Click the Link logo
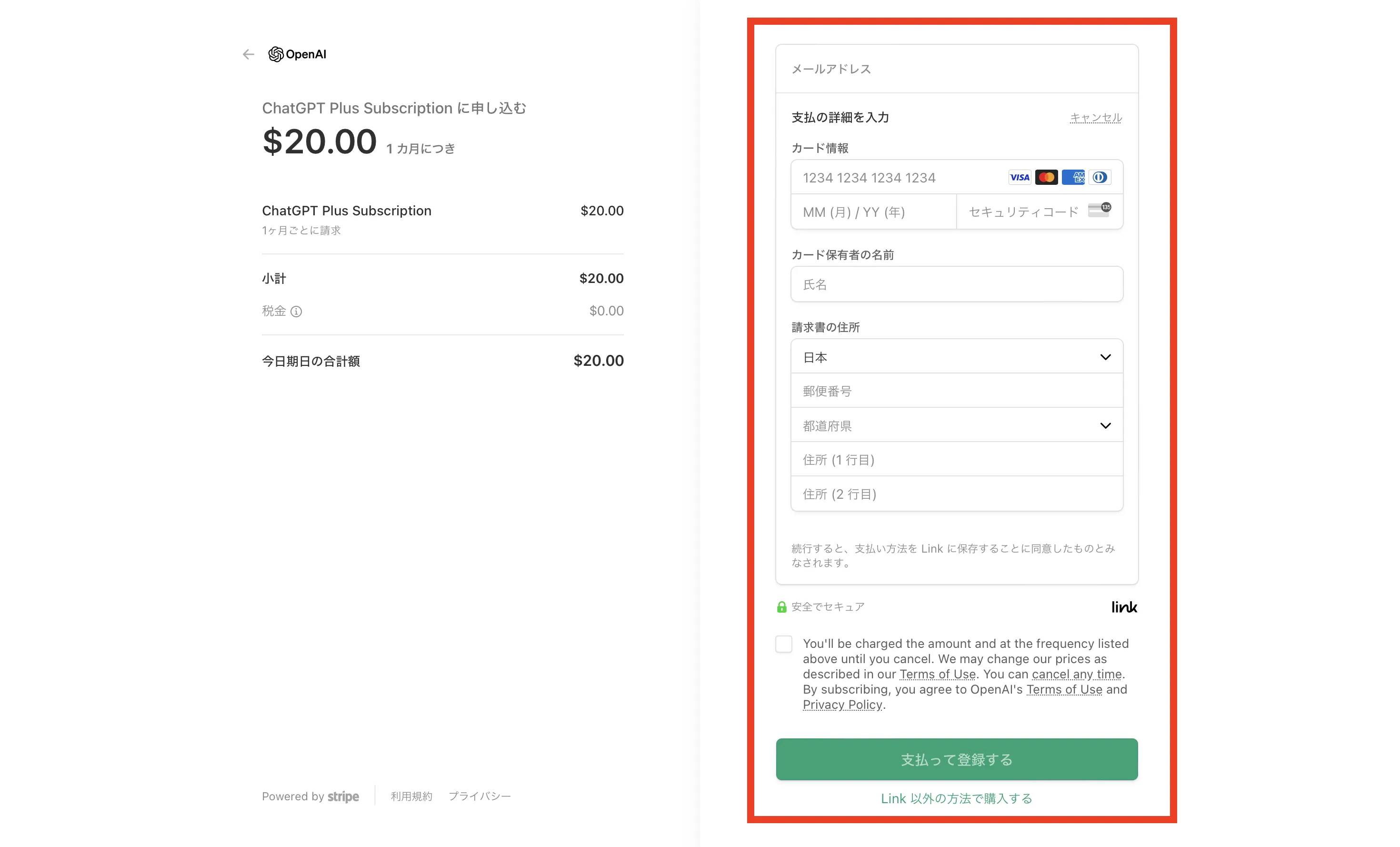The height and width of the screenshot is (847, 1400). 1124,607
